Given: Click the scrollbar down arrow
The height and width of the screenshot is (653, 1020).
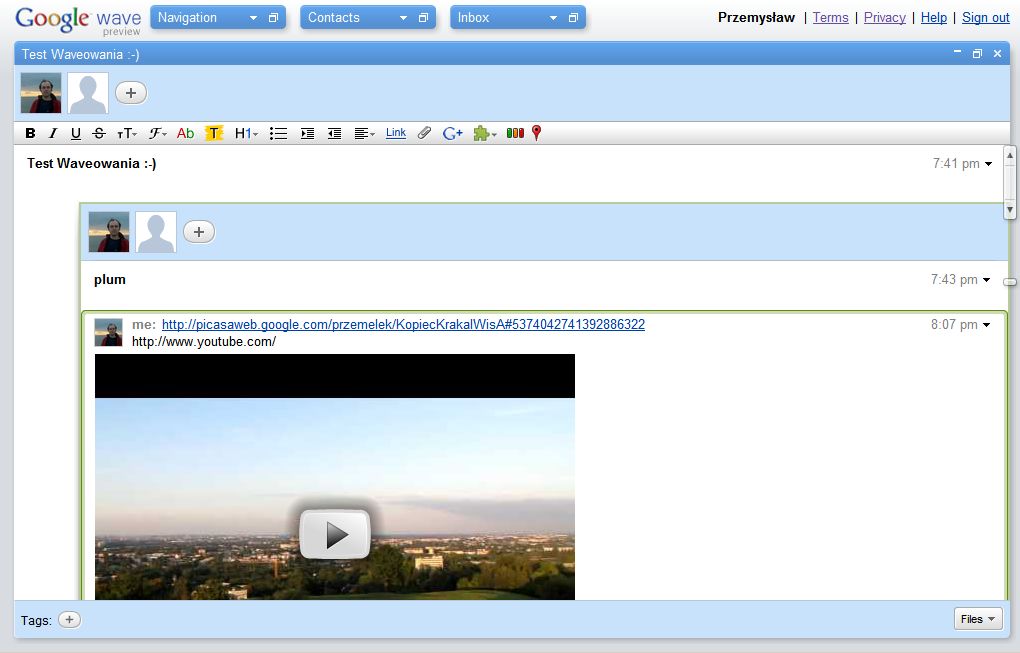Looking at the screenshot, I should 1010,209.
